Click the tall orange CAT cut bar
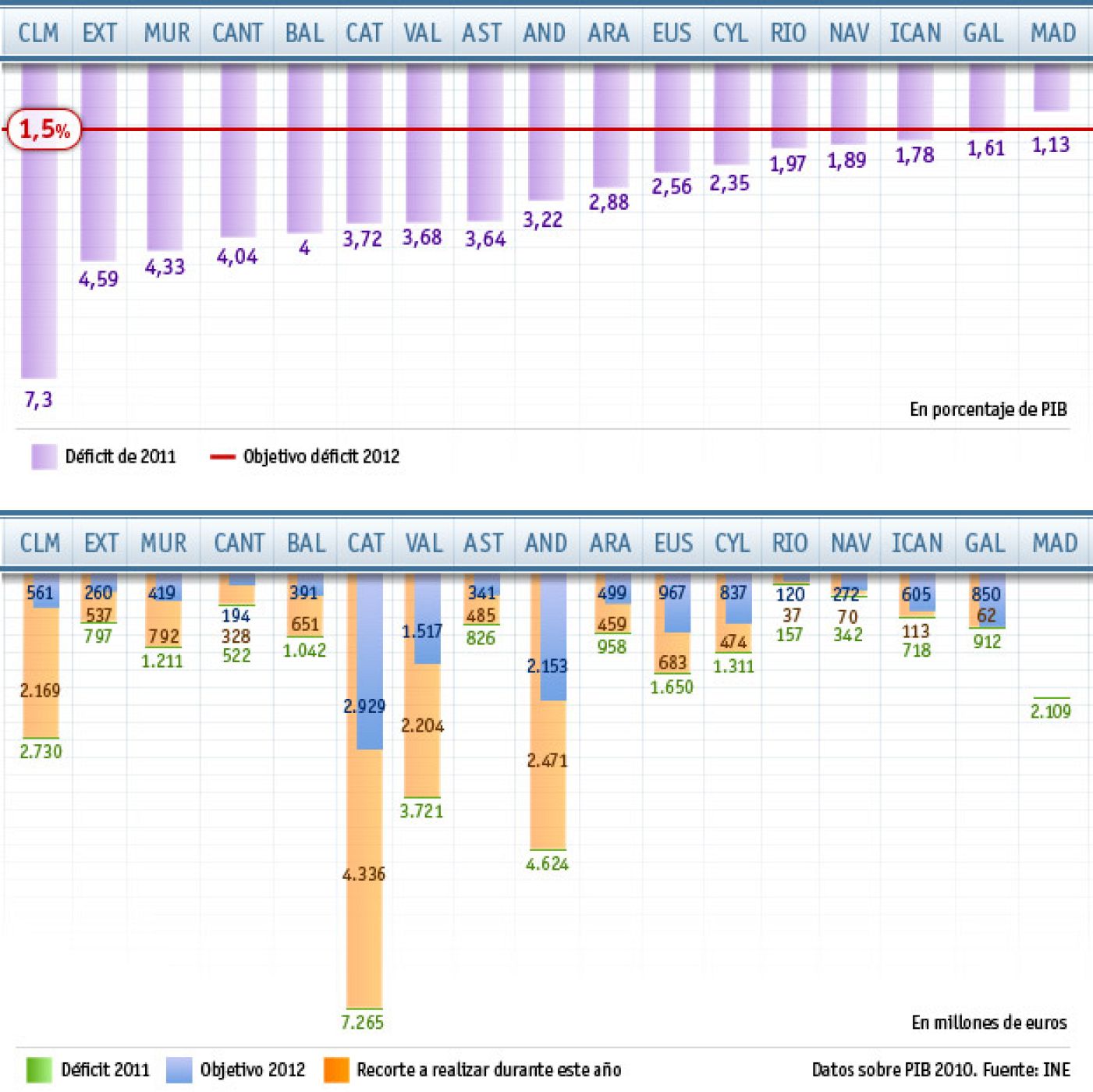The image size is (1093, 1092). (x=364, y=897)
